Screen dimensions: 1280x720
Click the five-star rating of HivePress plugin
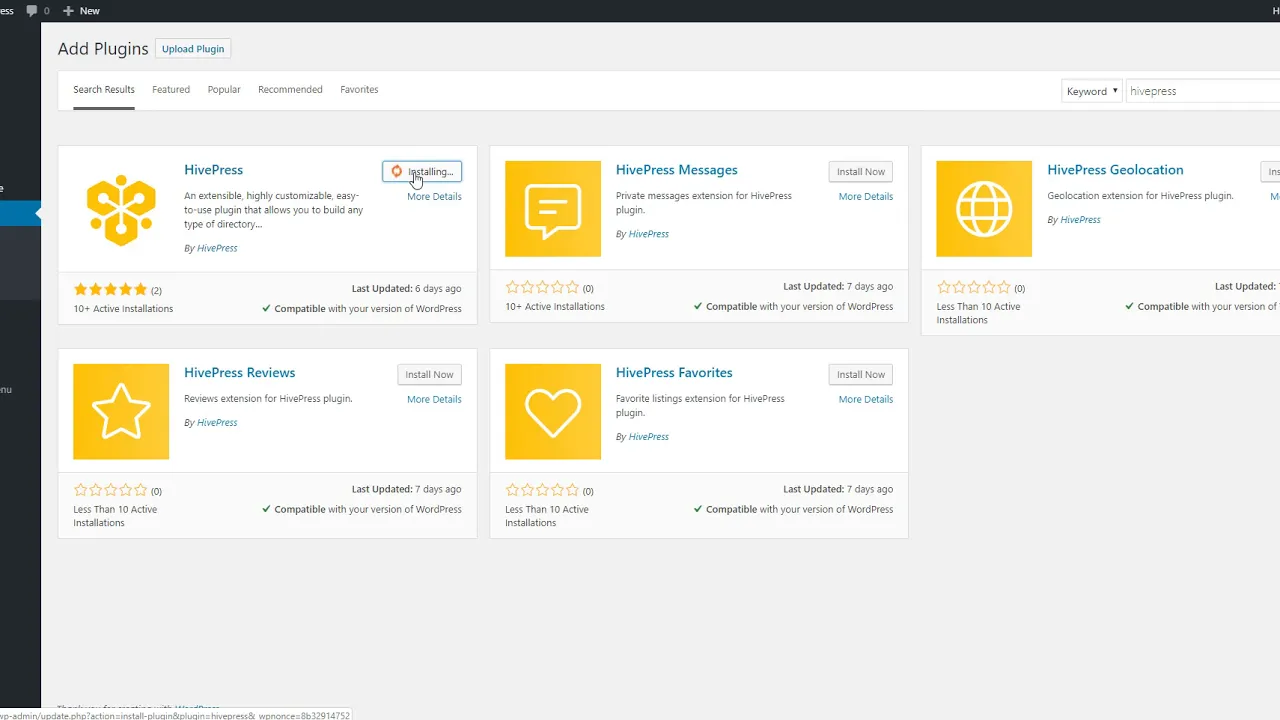point(111,290)
